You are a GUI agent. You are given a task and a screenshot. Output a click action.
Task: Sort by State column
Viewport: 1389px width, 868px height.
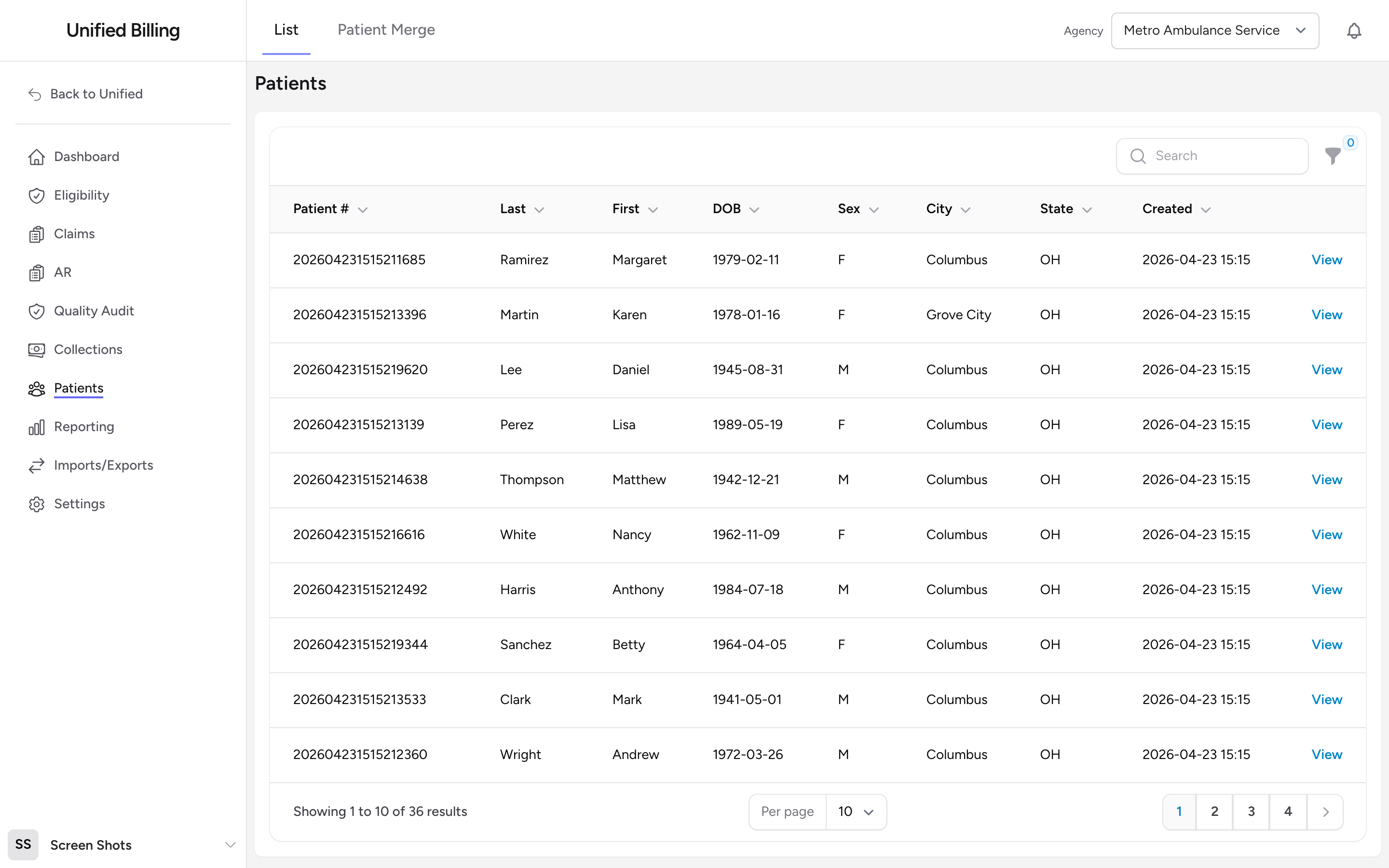point(1066,209)
